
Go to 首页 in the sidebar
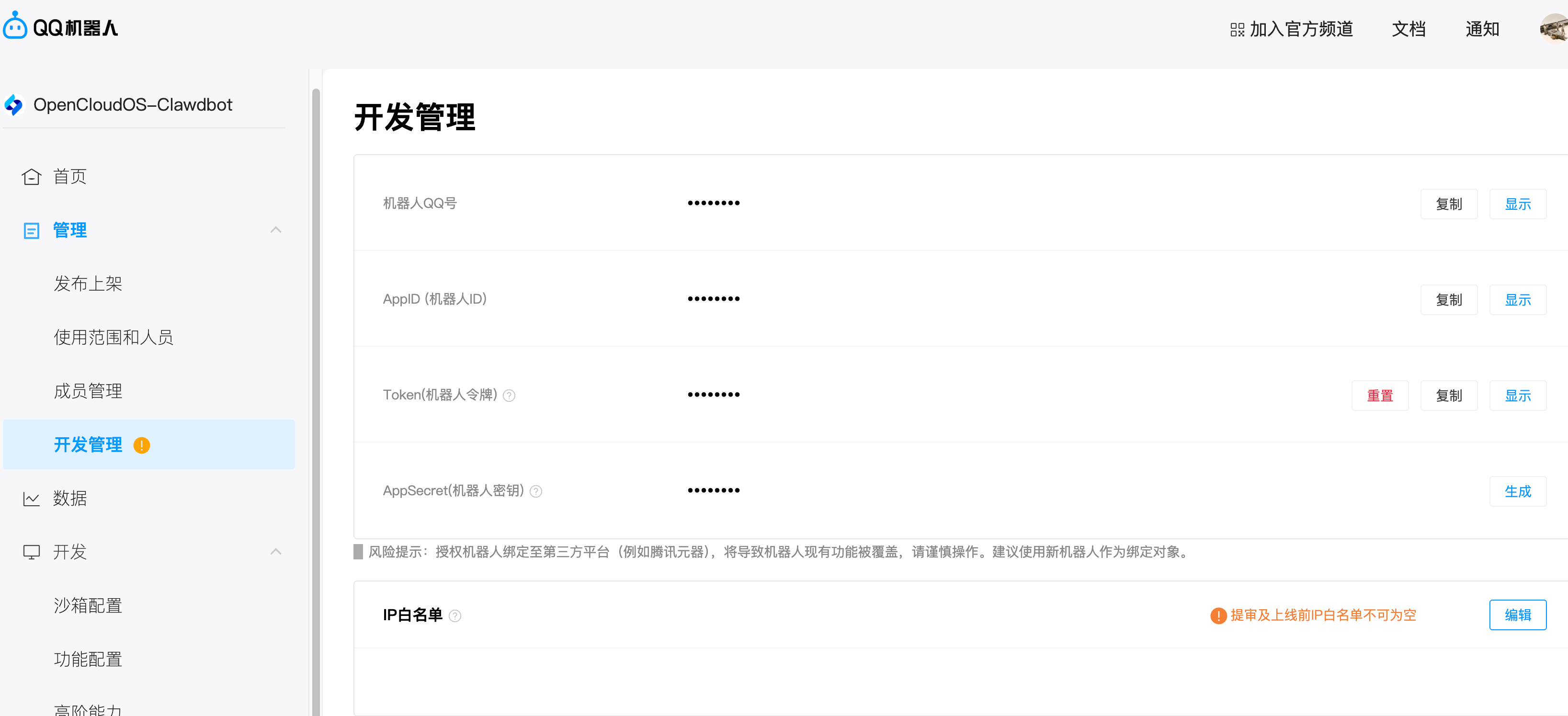click(69, 177)
